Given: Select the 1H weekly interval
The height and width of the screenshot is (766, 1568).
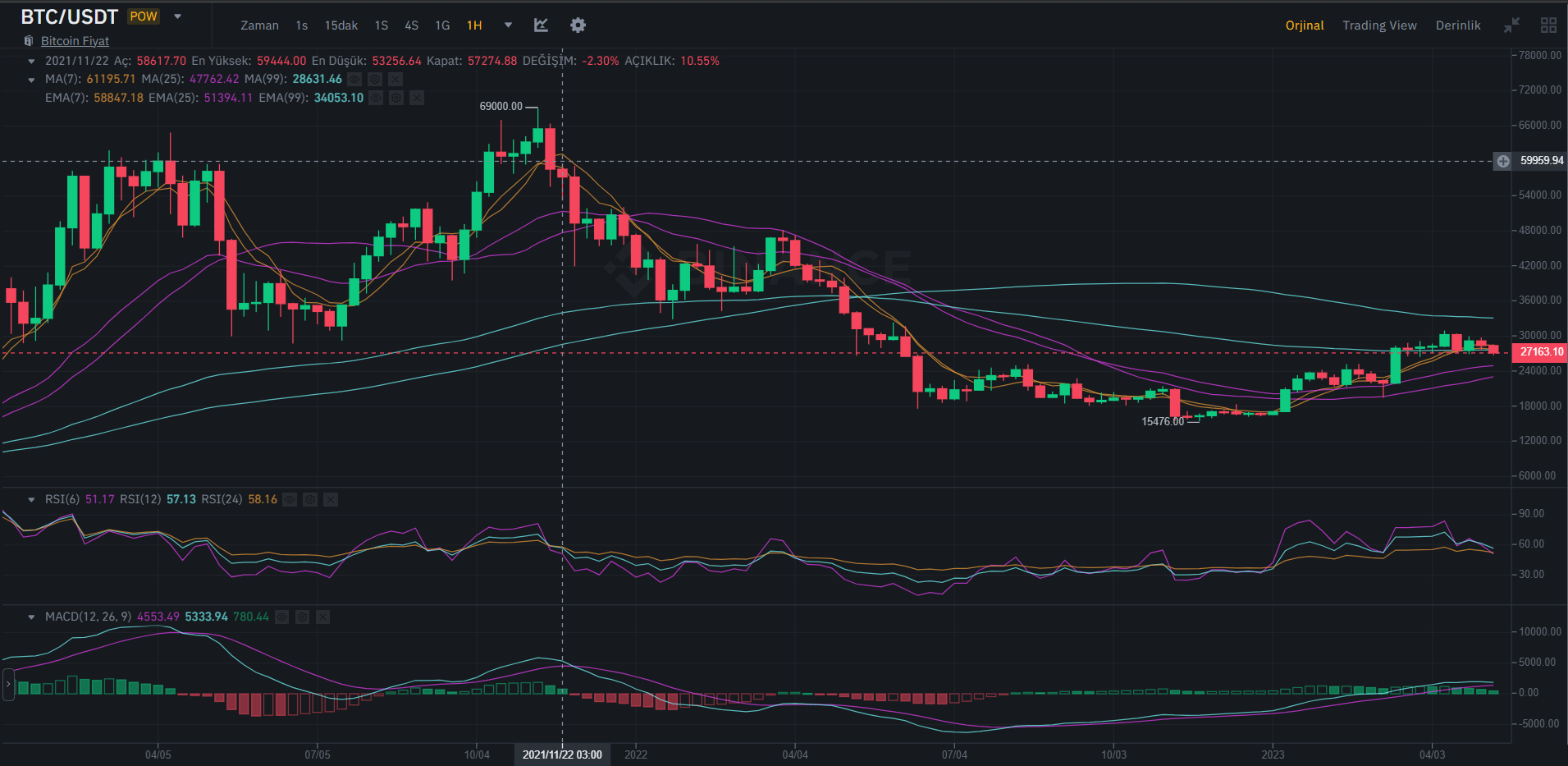Looking at the screenshot, I should [x=474, y=25].
